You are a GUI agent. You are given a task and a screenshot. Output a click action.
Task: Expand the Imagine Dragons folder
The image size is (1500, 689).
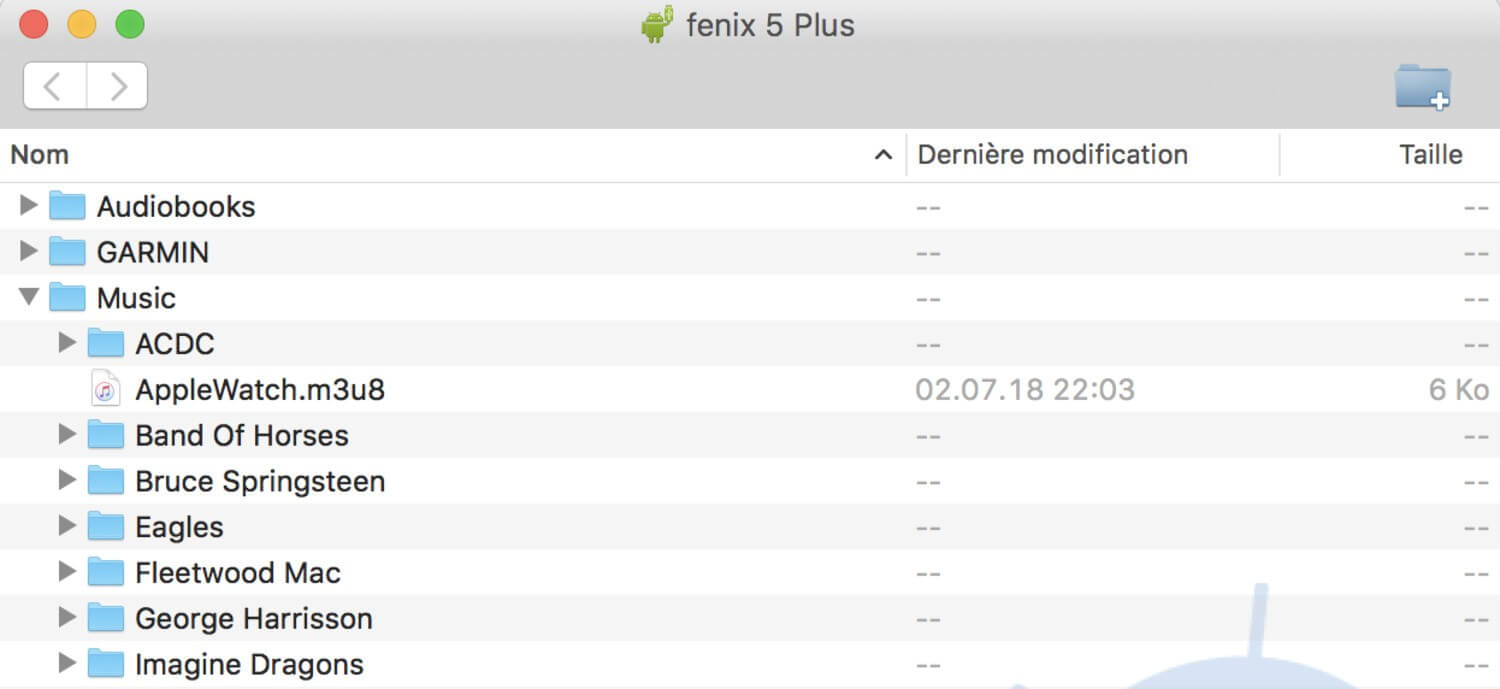click(x=67, y=663)
